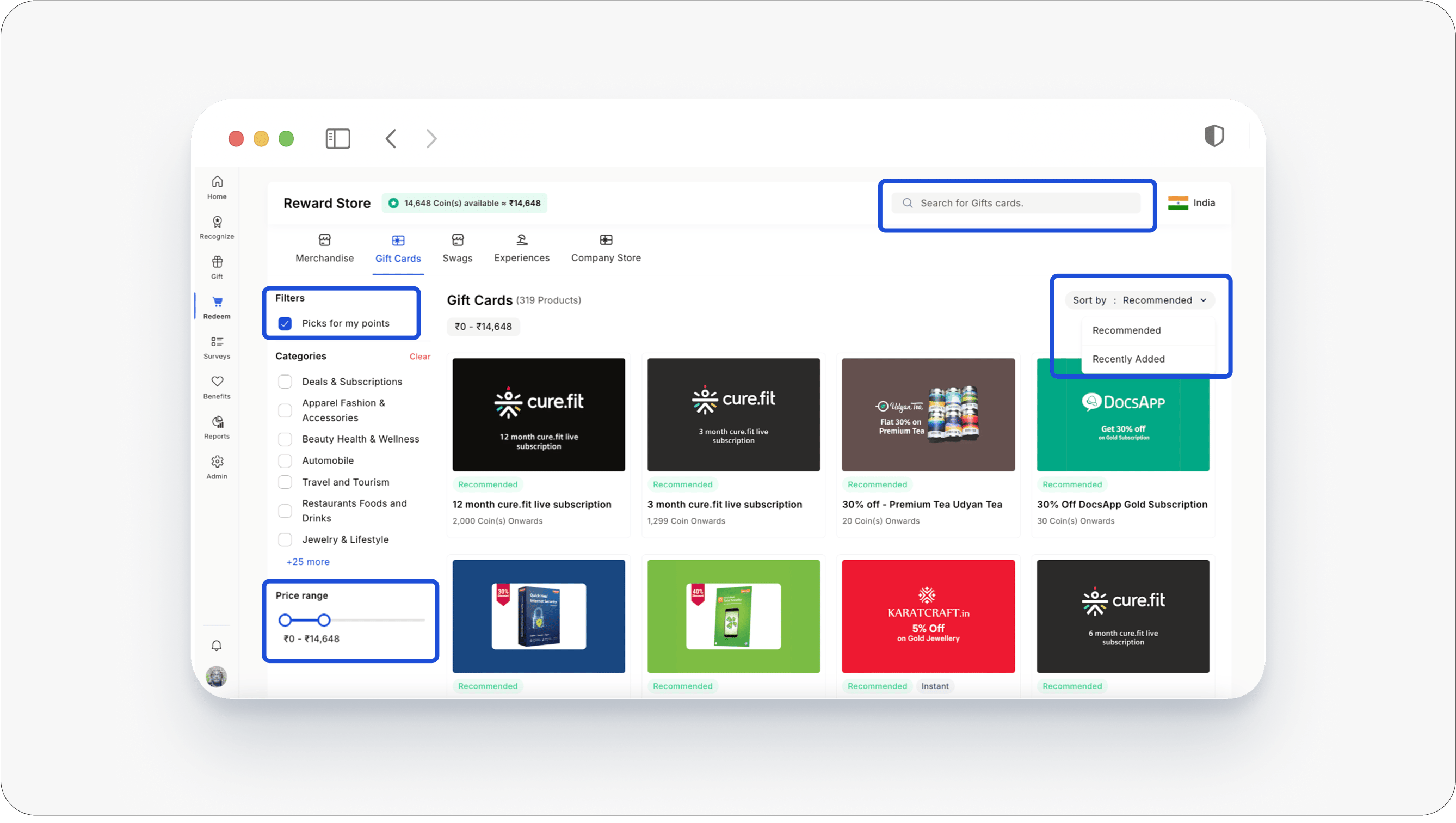The width and height of the screenshot is (1456, 823).
Task: Go back with the browser back arrow
Action: click(x=391, y=139)
